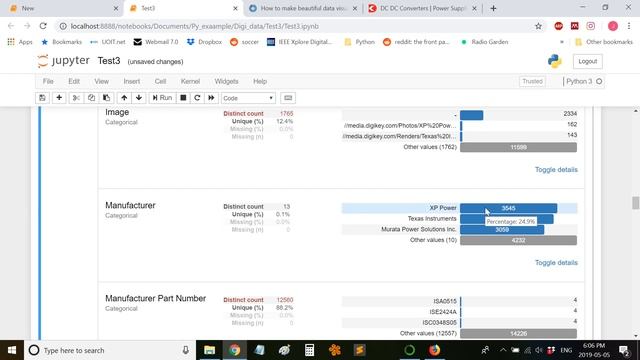Viewport: 640px width, 360px height.
Task: Show hidden bookmarks with the chevron
Action: click(x=562, y=42)
